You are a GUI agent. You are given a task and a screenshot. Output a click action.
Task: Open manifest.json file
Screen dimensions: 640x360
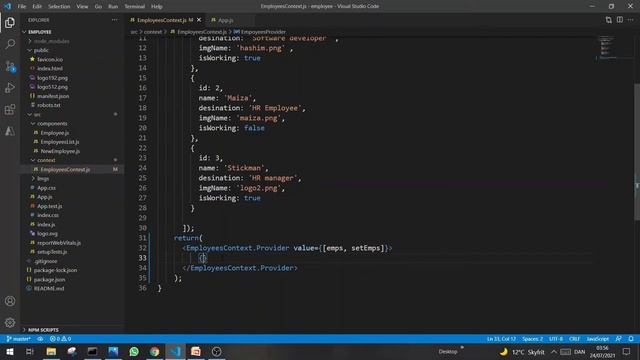click(53, 96)
